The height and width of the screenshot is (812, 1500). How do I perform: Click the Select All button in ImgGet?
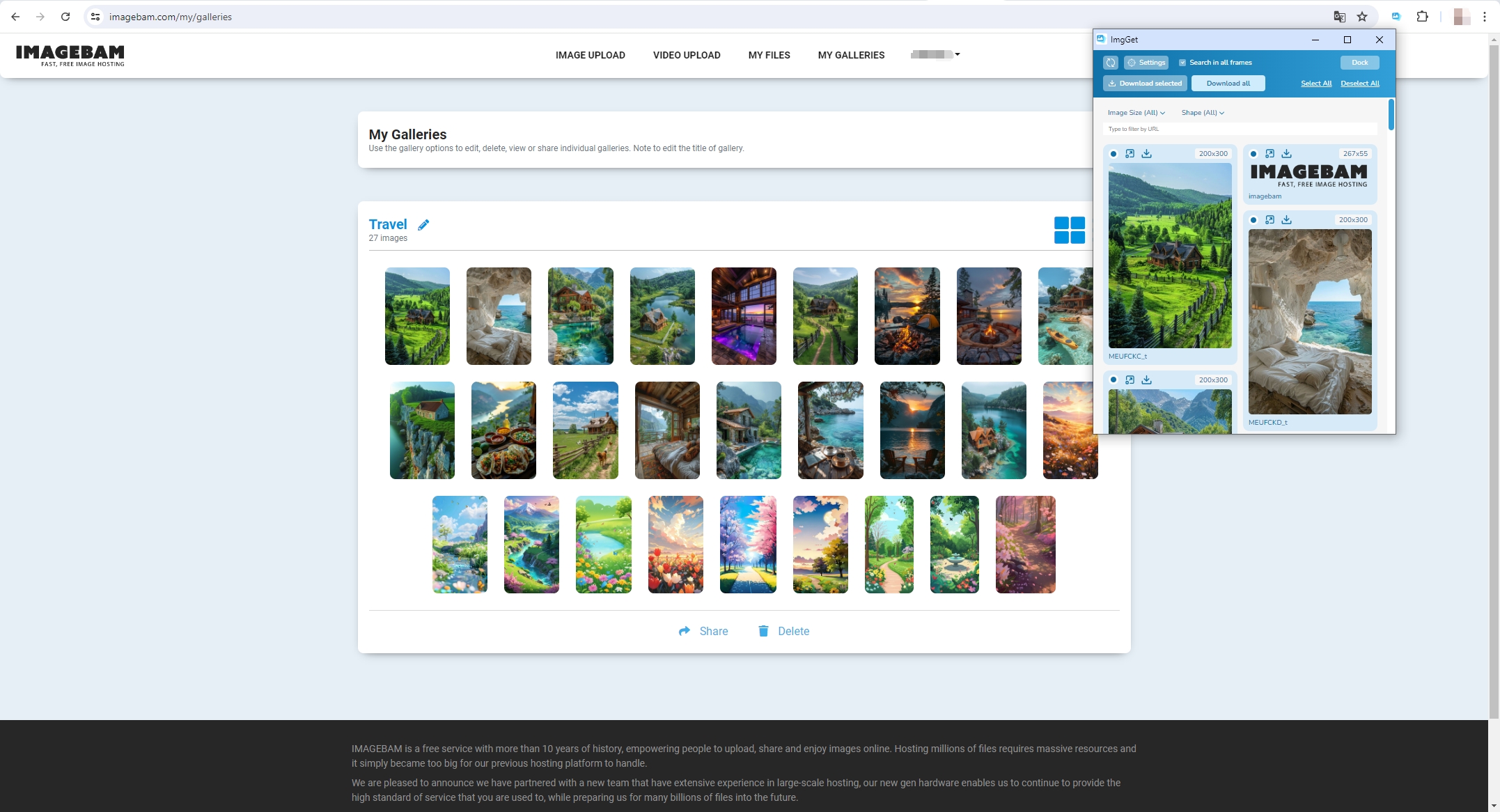pos(1315,83)
